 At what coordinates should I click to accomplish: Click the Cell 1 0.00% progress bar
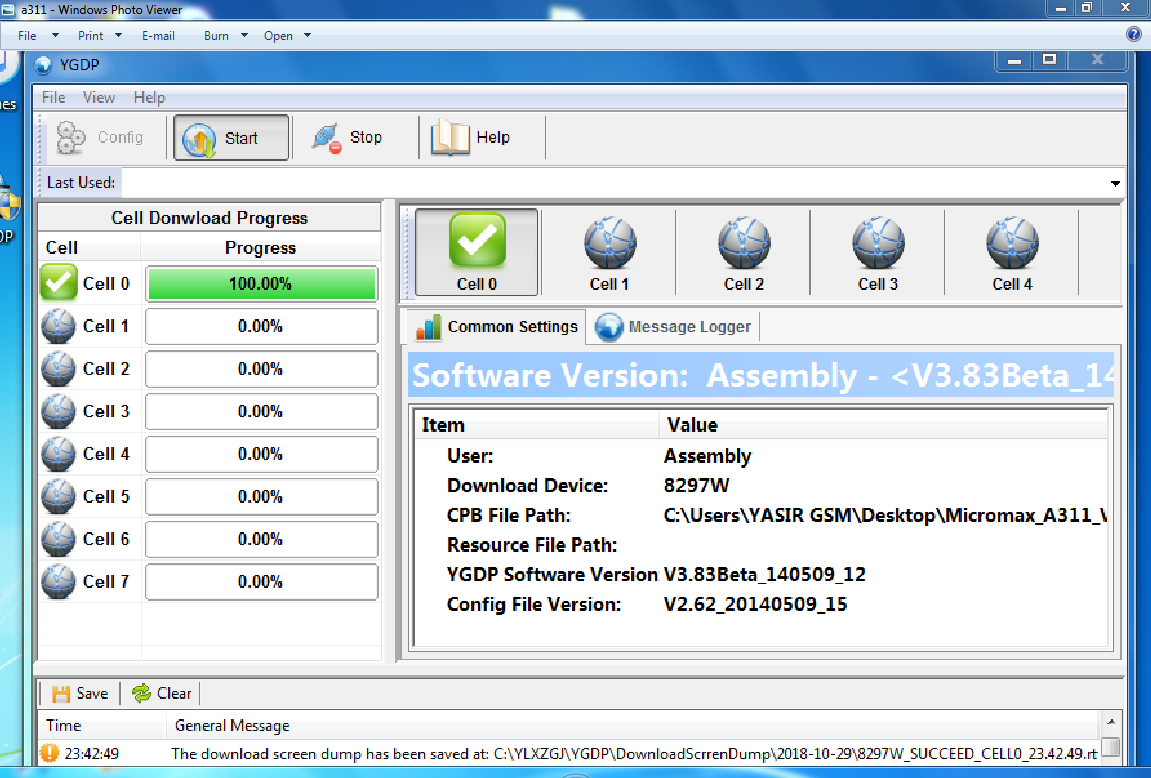(x=261, y=327)
